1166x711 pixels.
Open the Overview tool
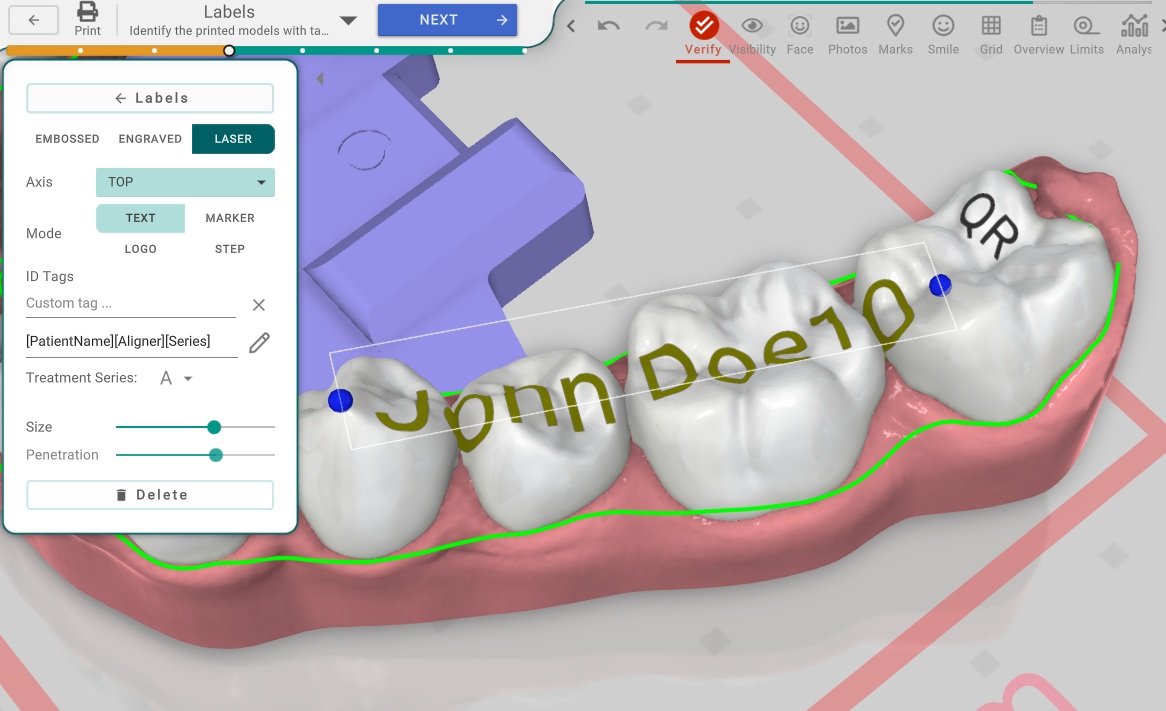1038,34
